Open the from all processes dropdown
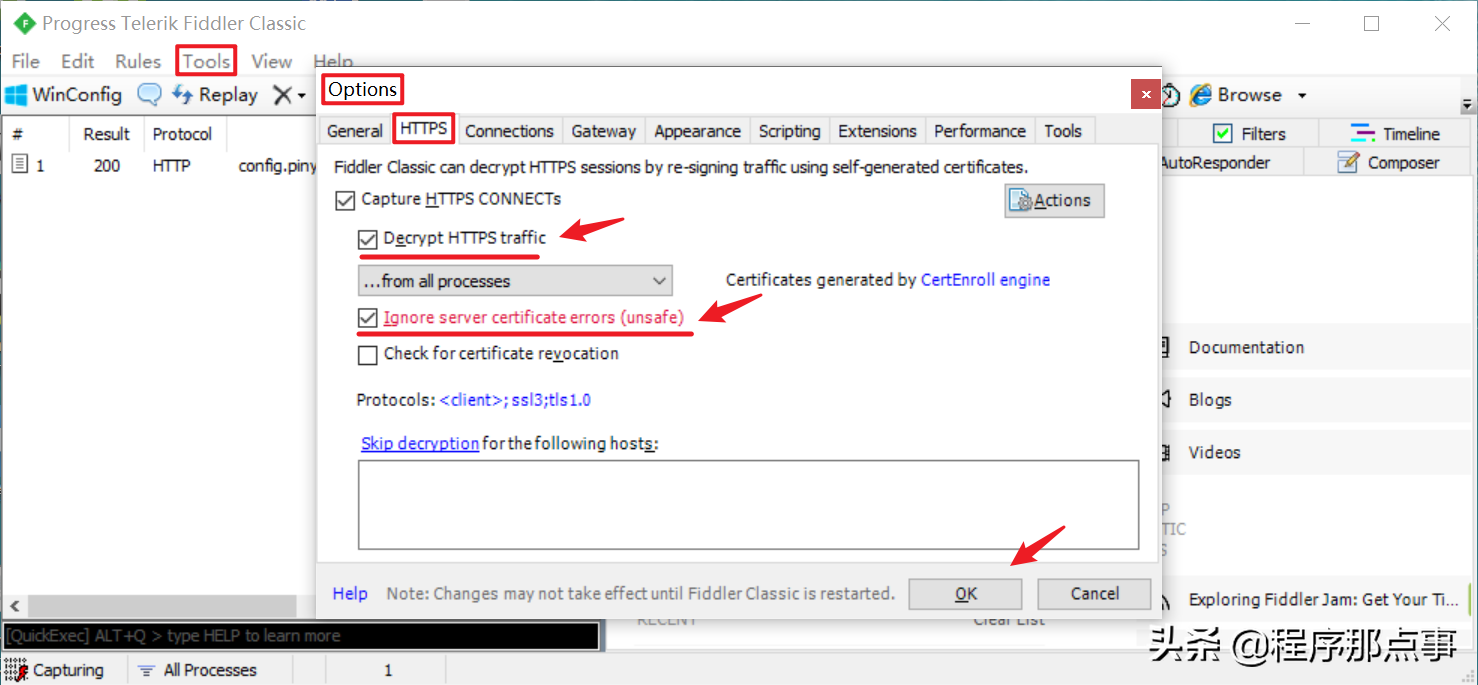 (x=515, y=281)
